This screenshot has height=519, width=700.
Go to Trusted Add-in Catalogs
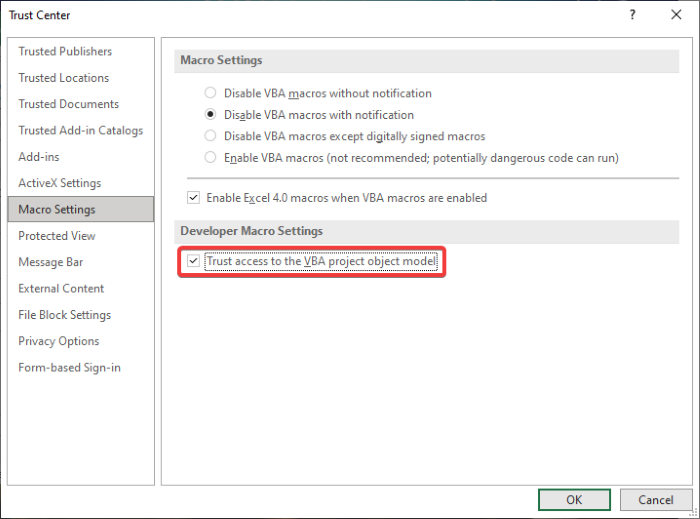click(80, 131)
